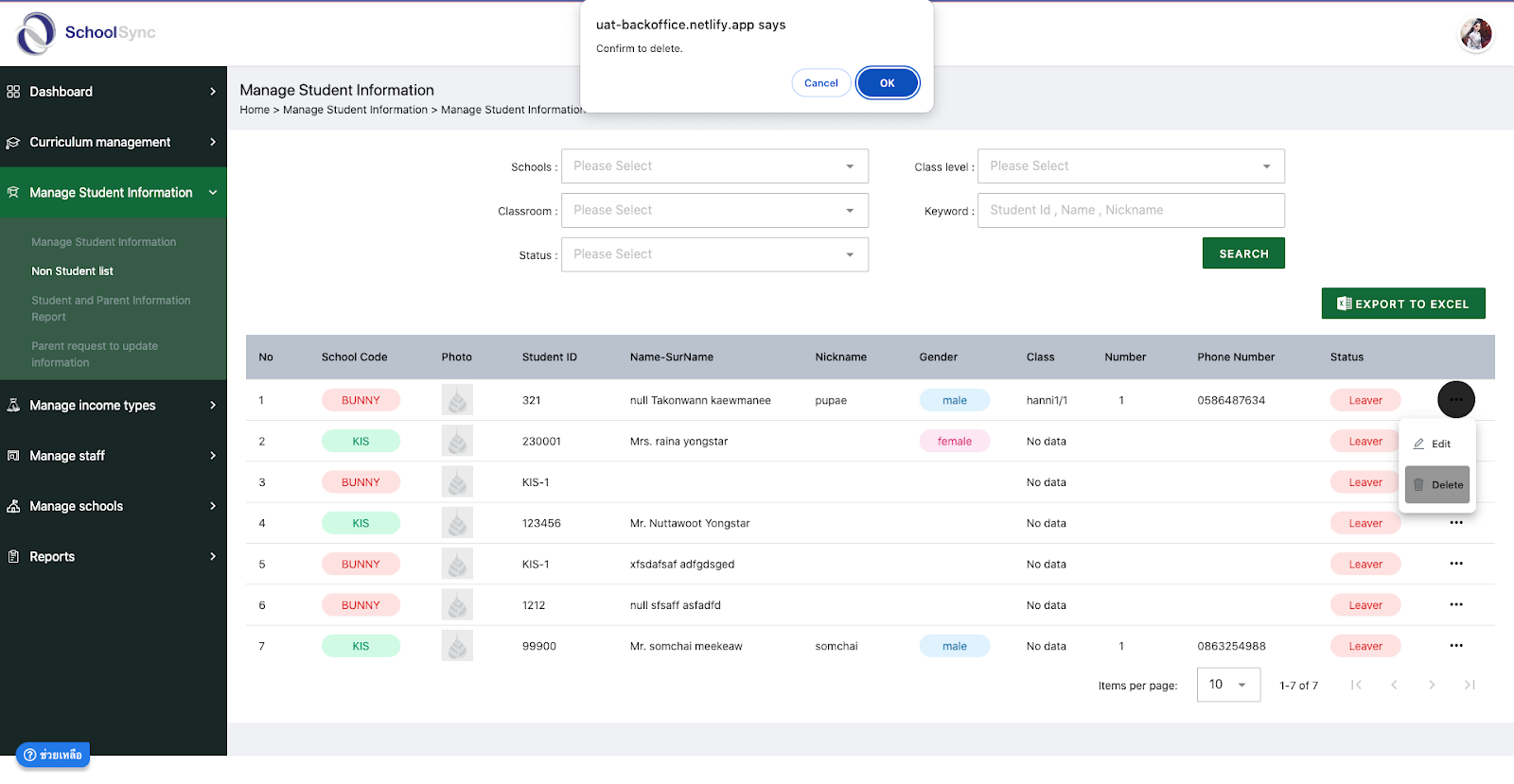Open actions menu for null sfsaff asfadfd
The image size is (1514, 784).
pos(1456,604)
